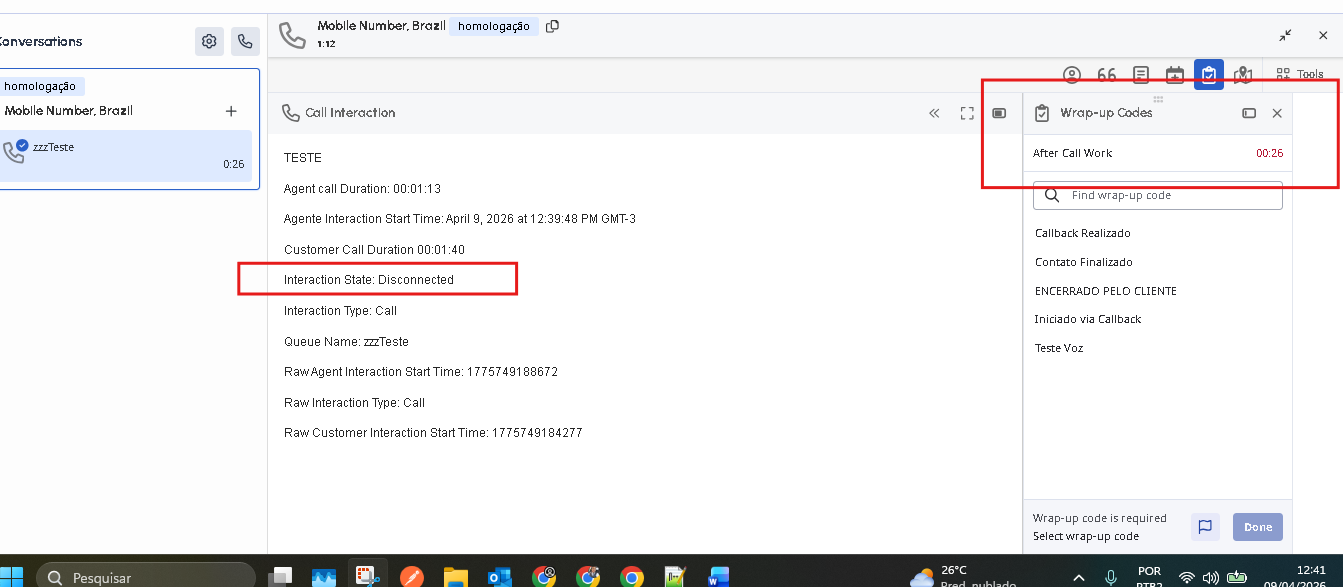The width and height of the screenshot is (1343, 587).
Task: Open File Explorer from the taskbar
Action: (455, 577)
